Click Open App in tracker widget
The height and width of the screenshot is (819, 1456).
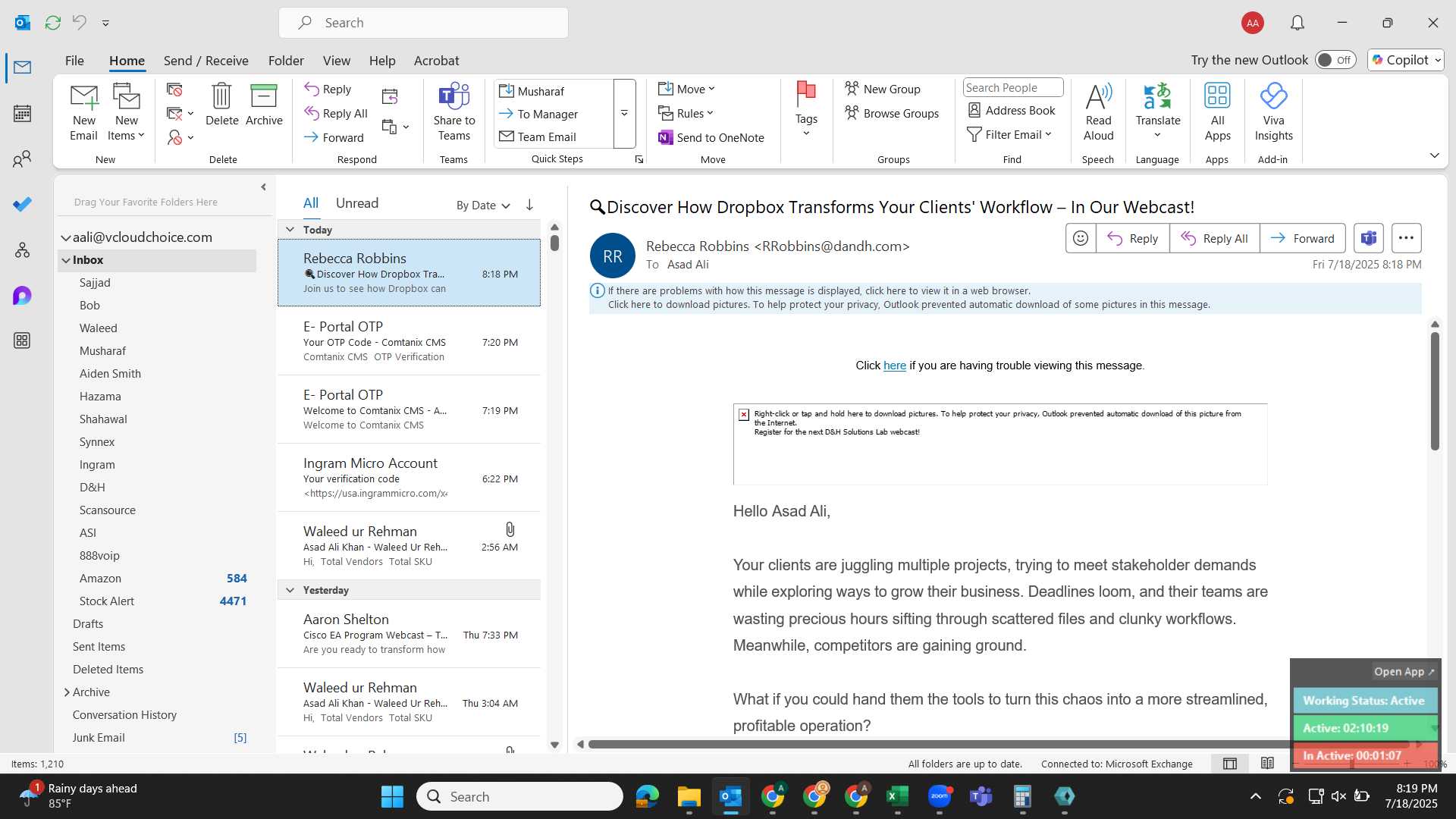tap(1404, 672)
